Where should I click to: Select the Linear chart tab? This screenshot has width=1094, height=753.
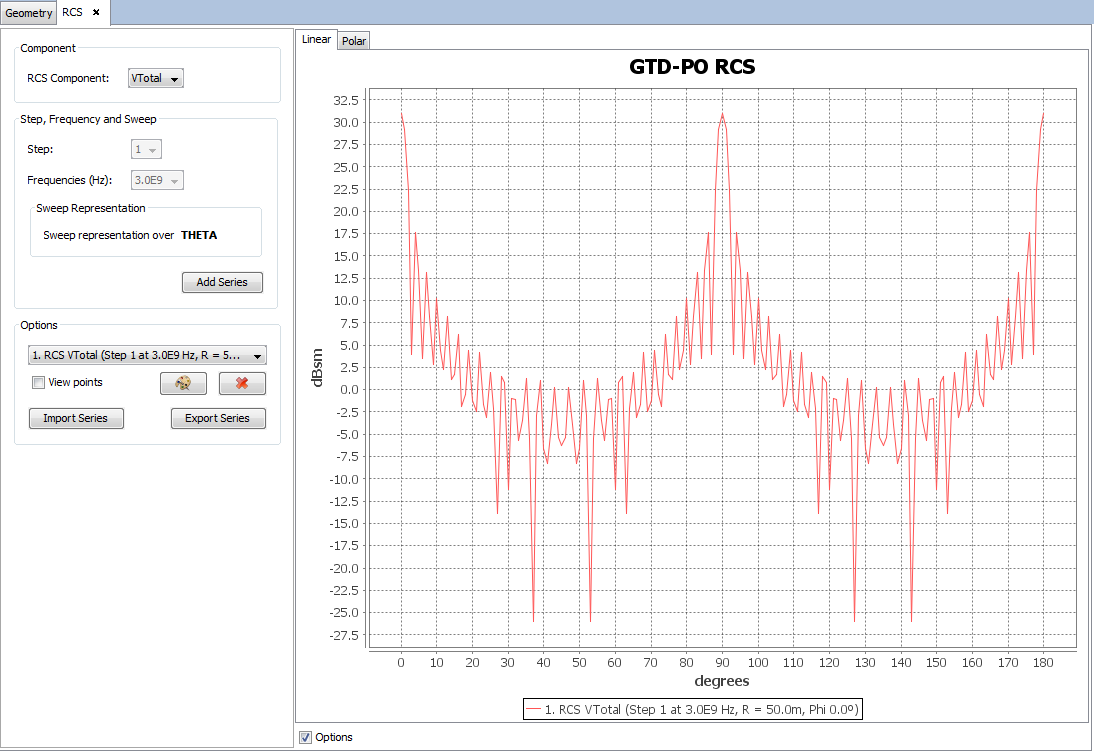[x=316, y=39]
